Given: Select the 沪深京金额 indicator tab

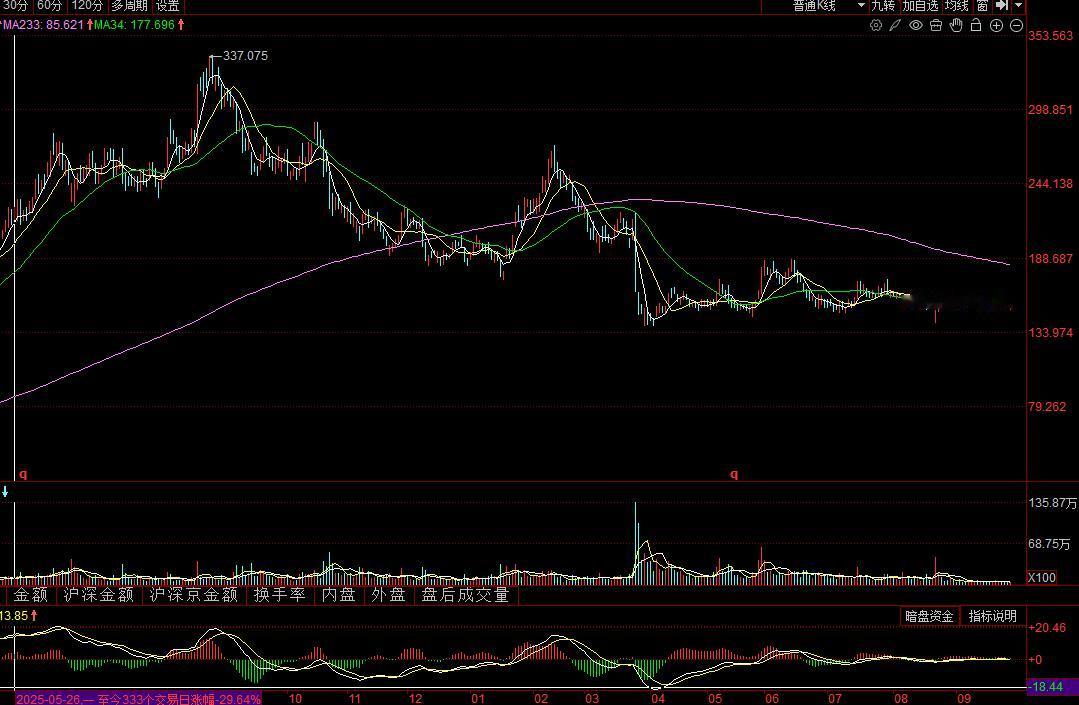Looking at the screenshot, I should [x=193, y=595].
